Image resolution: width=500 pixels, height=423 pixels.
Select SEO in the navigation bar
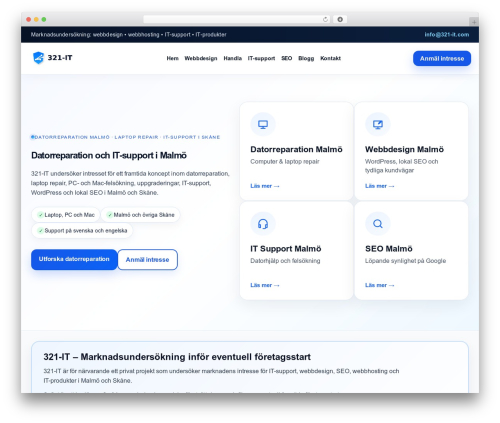(x=286, y=58)
